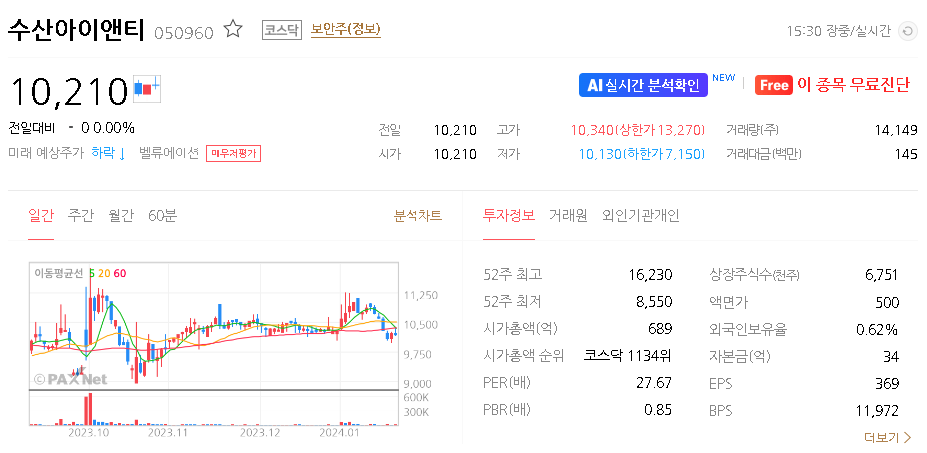927x453 pixels.
Task: Click the 15:30 장종/실시간 status text
Action: tap(838, 31)
